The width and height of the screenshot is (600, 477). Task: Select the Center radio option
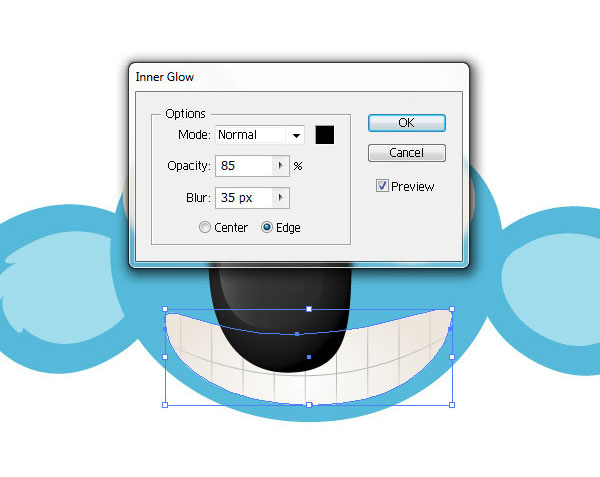(205, 227)
